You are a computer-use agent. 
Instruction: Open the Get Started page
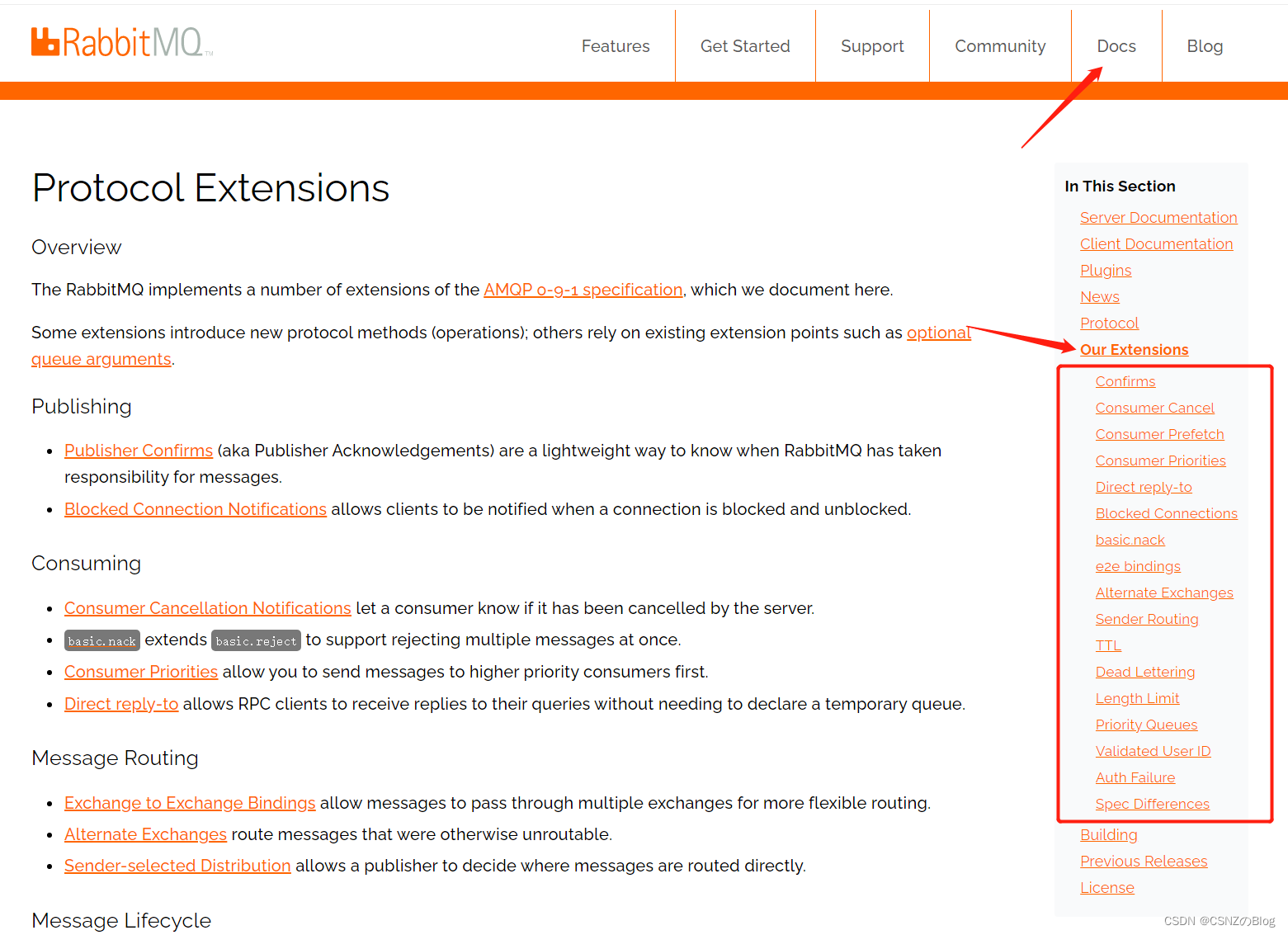point(745,46)
